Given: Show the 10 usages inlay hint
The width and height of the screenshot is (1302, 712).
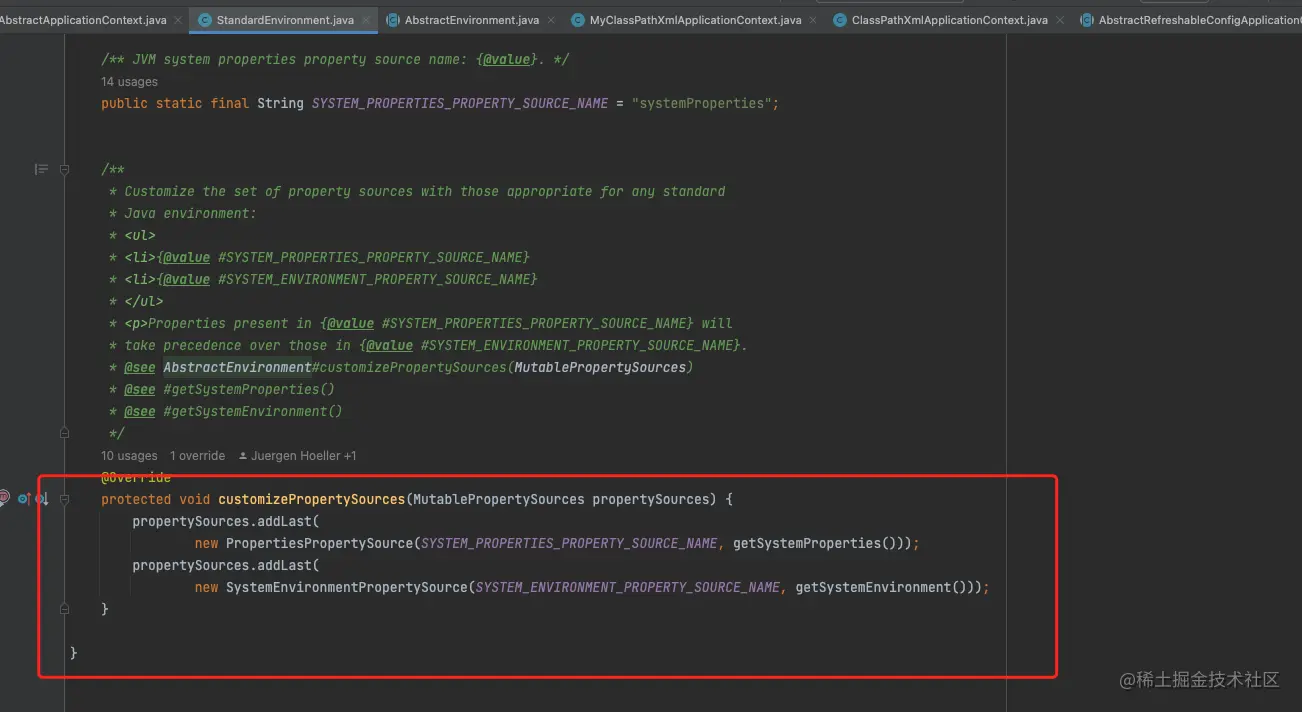Looking at the screenshot, I should pos(129,456).
